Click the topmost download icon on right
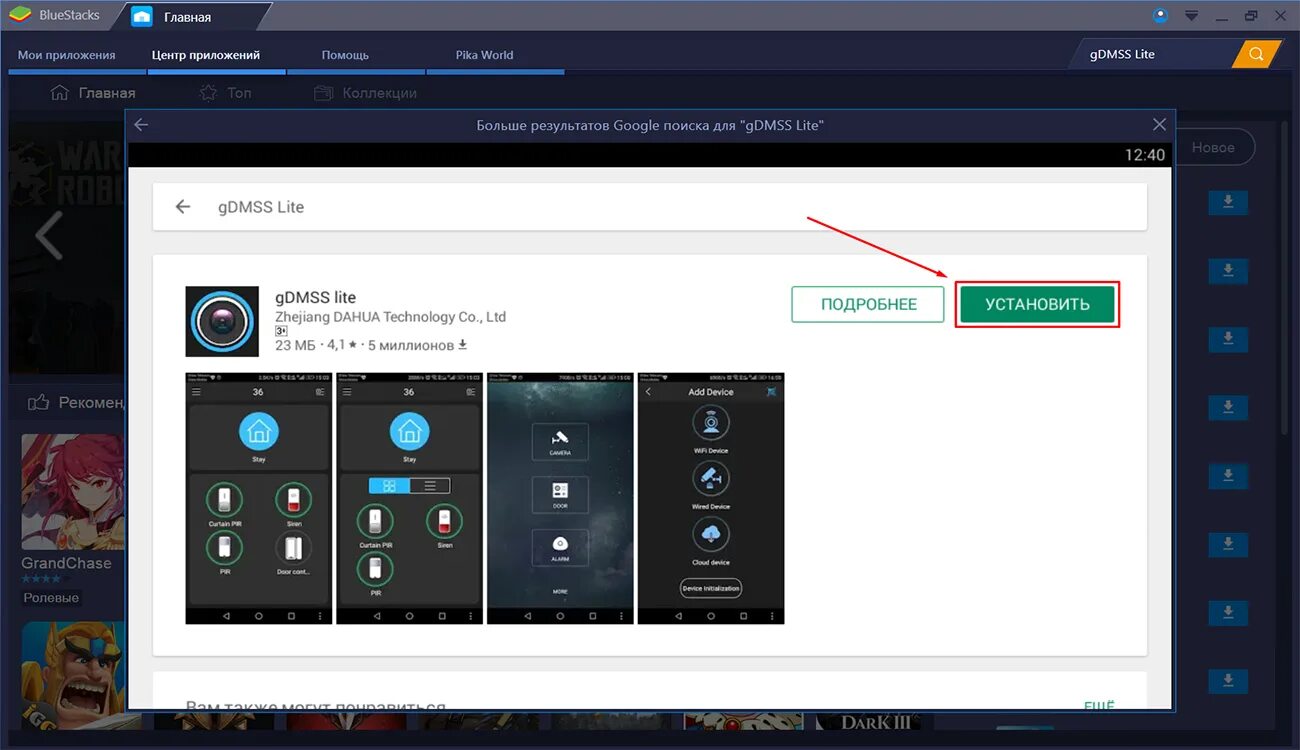Viewport: 1300px width, 750px height. coord(1228,203)
